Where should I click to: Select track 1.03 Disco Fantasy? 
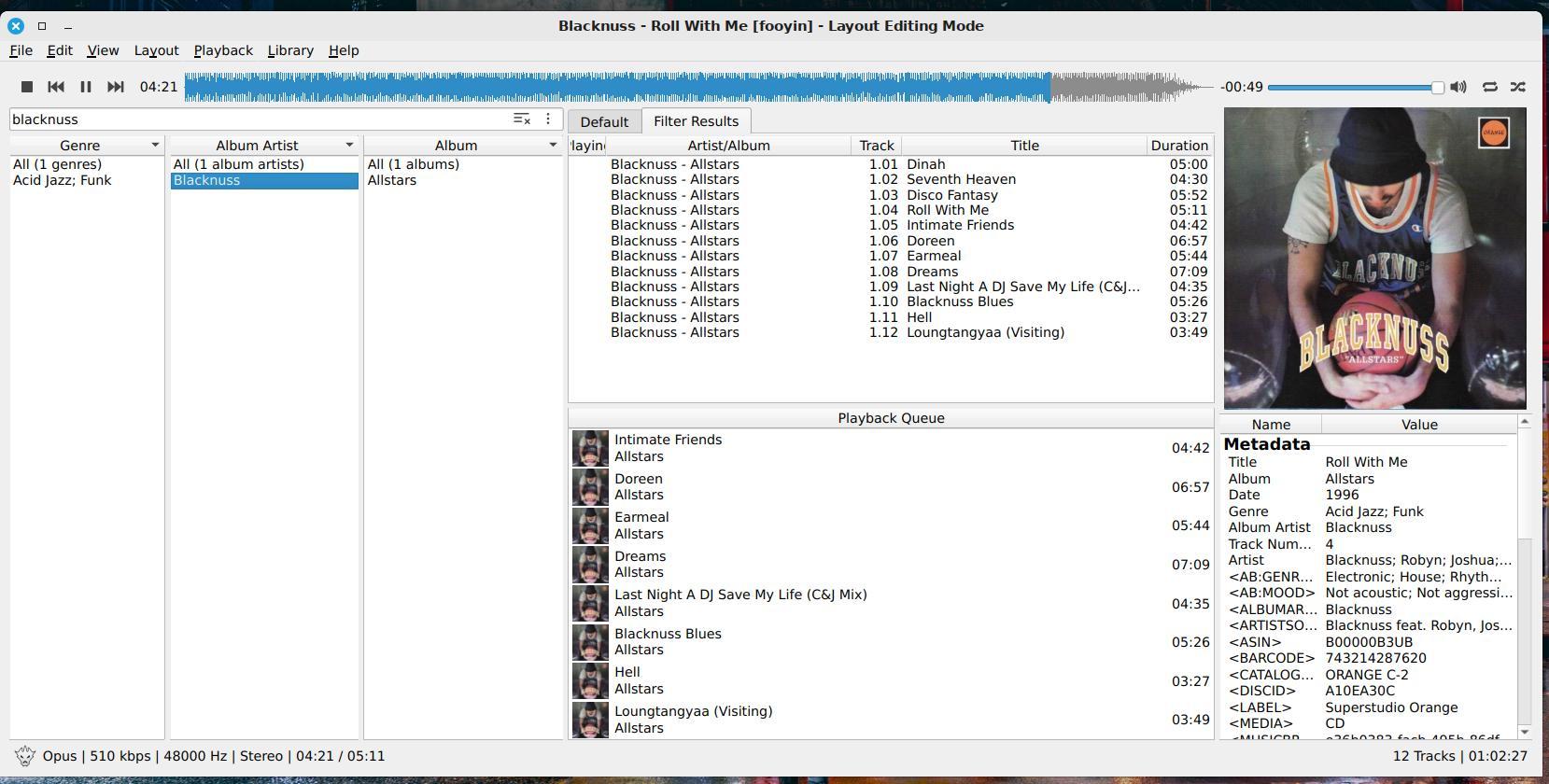click(x=891, y=195)
